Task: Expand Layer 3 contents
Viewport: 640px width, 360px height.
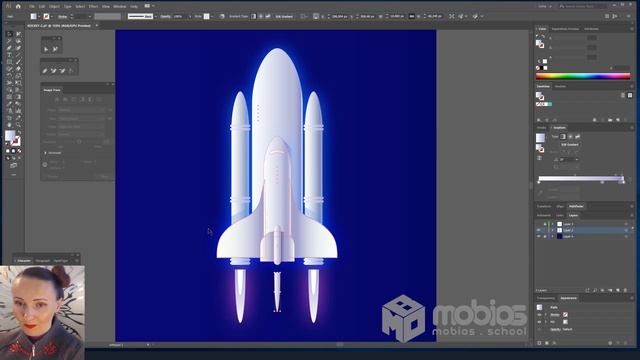Action: [553, 224]
